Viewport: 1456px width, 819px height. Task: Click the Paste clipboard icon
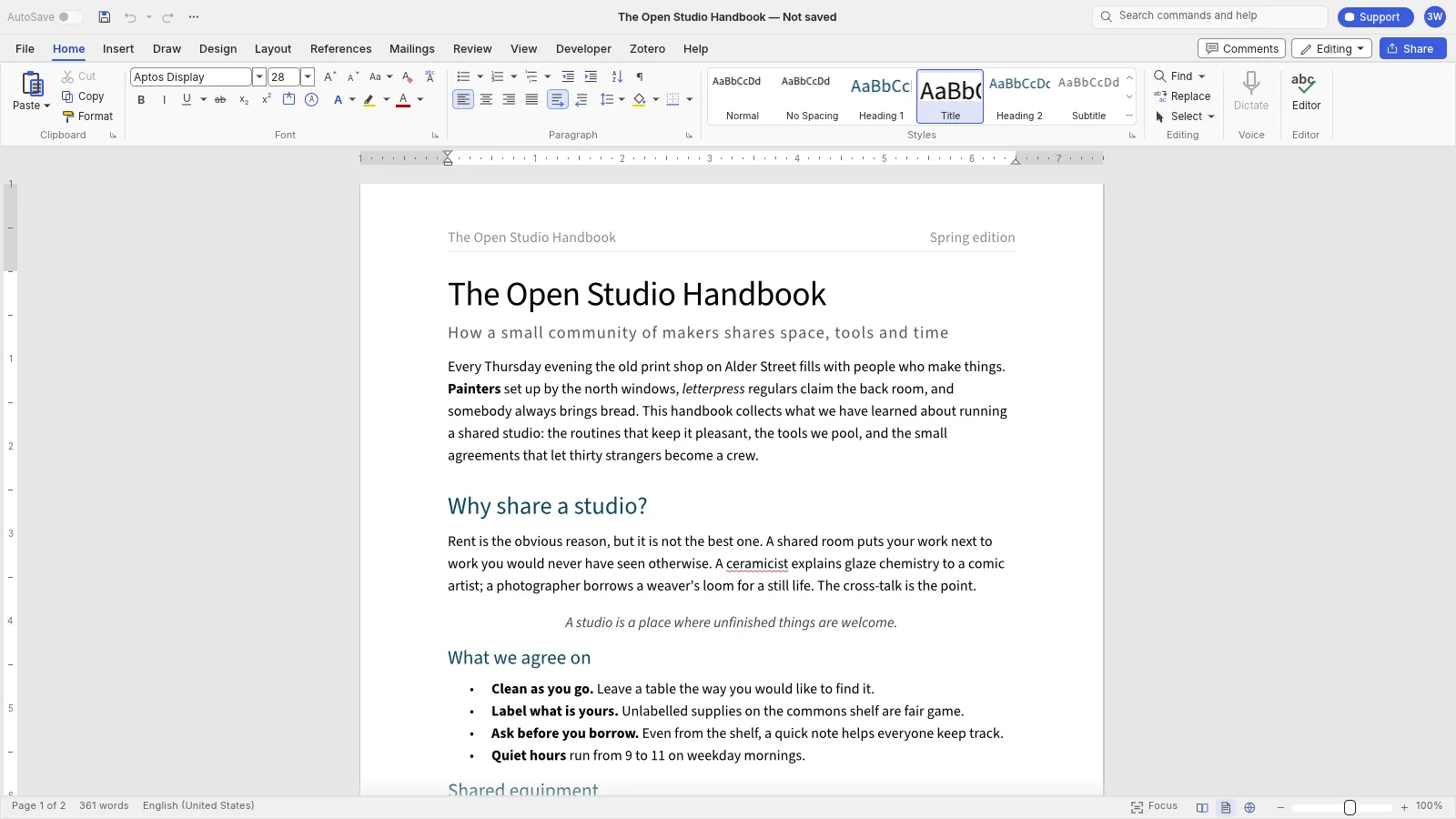click(32, 84)
